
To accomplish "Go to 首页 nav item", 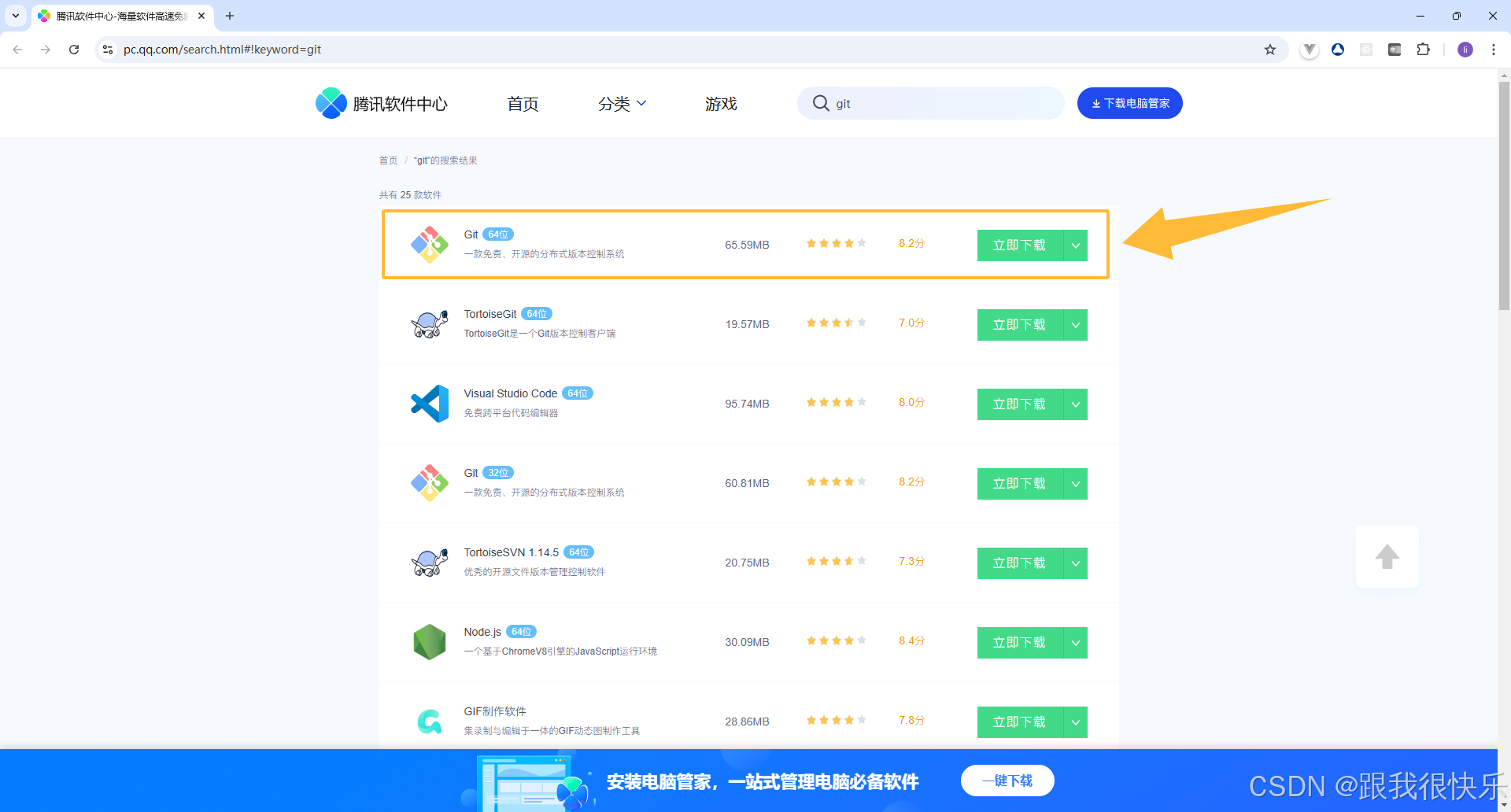I will [x=523, y=104].
